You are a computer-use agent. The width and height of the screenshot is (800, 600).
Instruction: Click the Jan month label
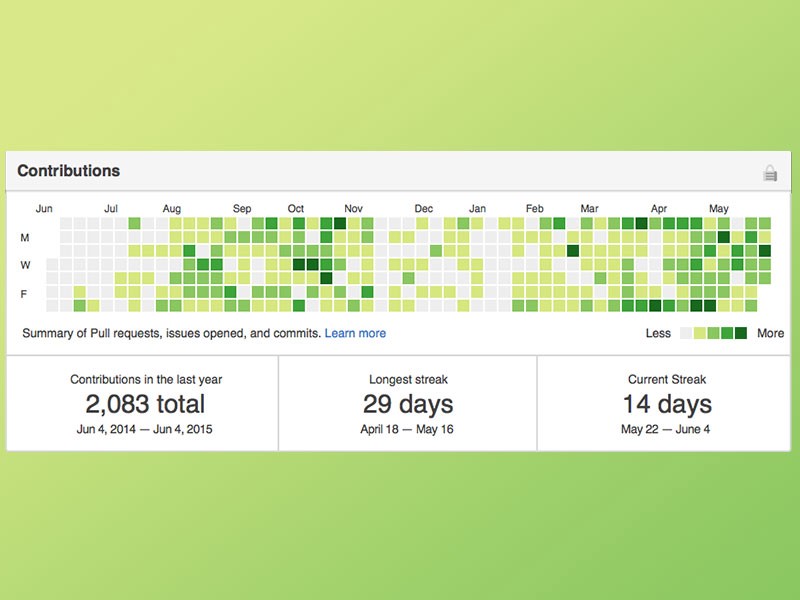click(478, 209)
